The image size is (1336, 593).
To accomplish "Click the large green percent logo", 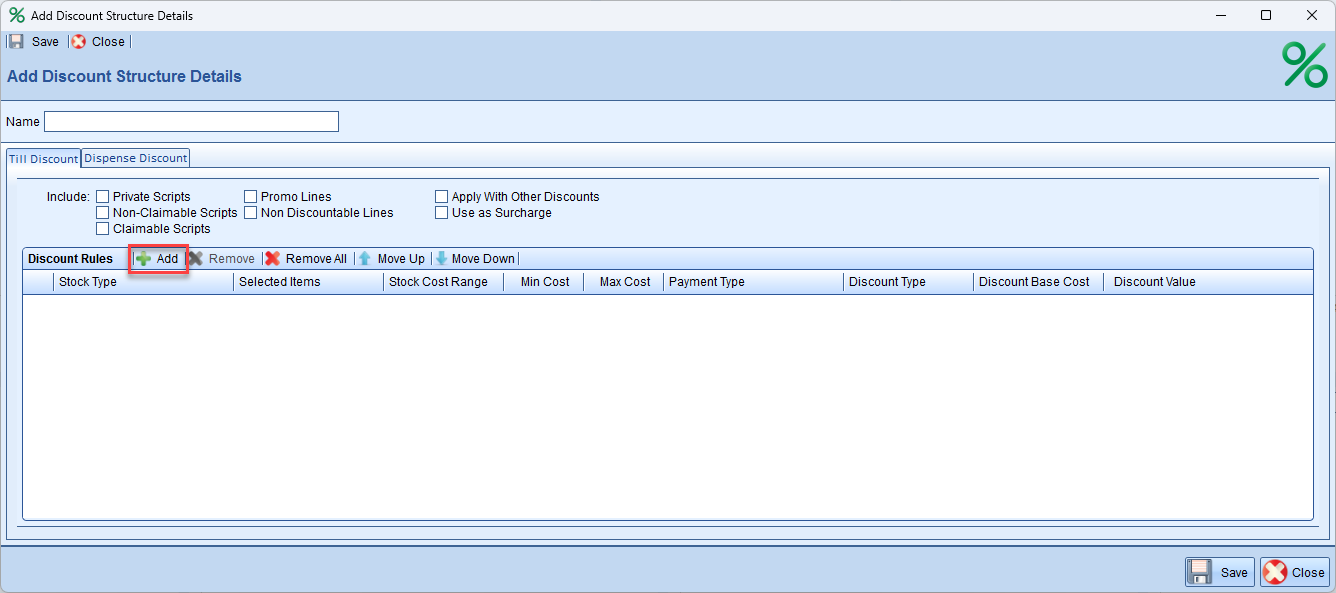I will coord(1304,65).
